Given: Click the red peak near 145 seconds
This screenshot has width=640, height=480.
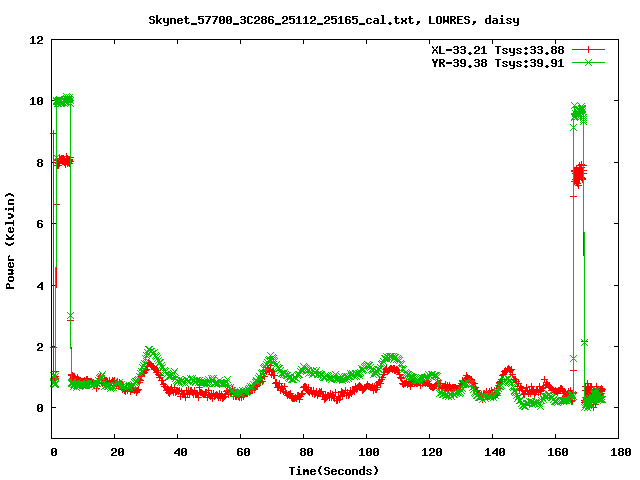Looking at the screenshot, I should pyautogui.click(x=508, y=371).
